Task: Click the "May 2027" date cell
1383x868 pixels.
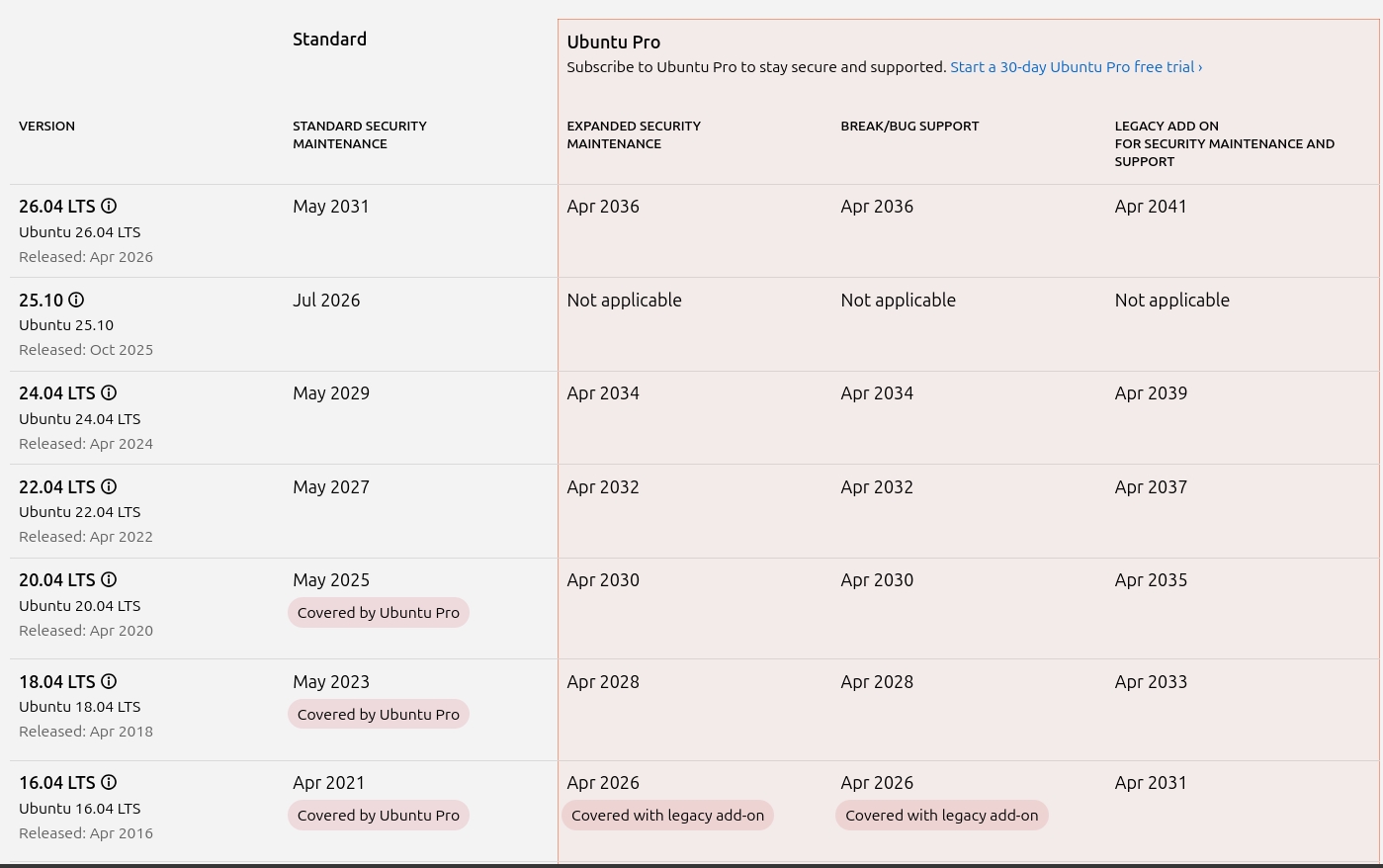Action: [x=331, y=486]
